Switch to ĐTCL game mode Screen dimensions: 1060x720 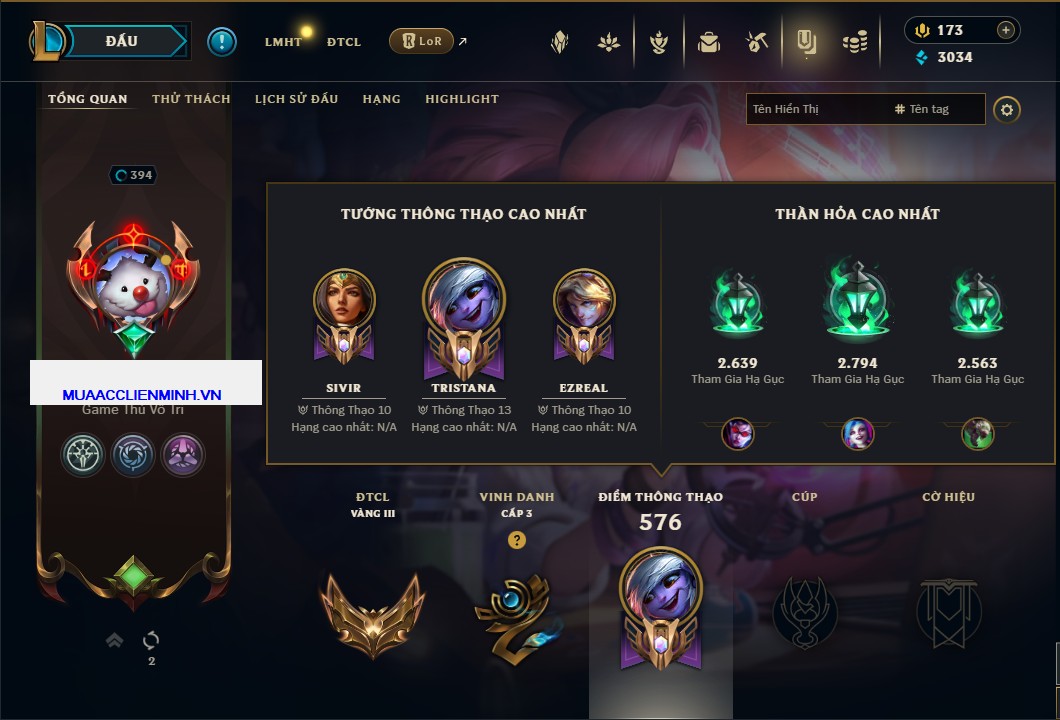pos(343,42)
